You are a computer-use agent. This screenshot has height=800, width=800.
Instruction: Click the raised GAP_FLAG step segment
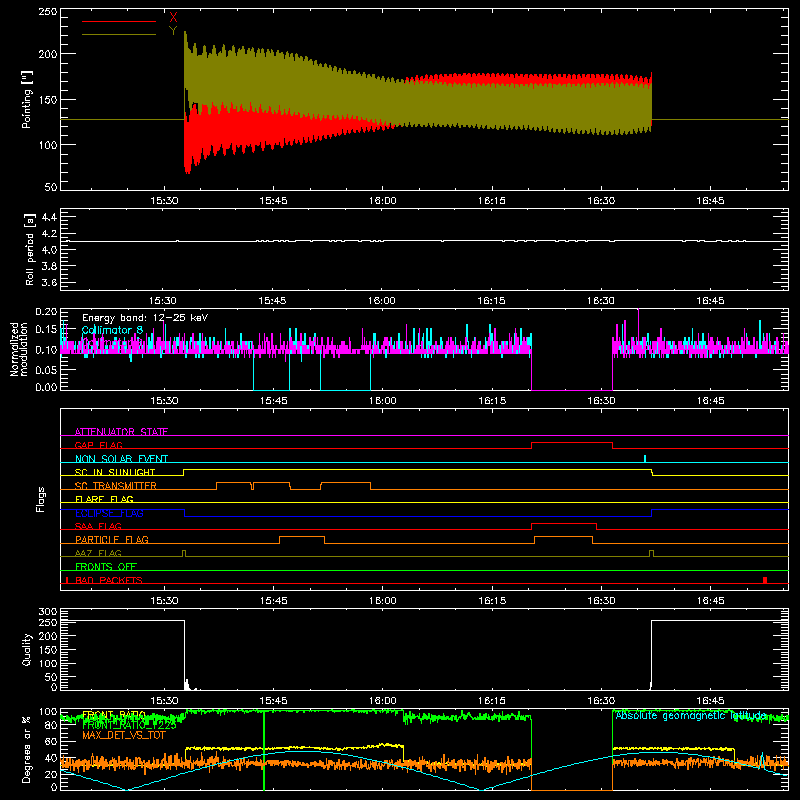coord(572,442)
